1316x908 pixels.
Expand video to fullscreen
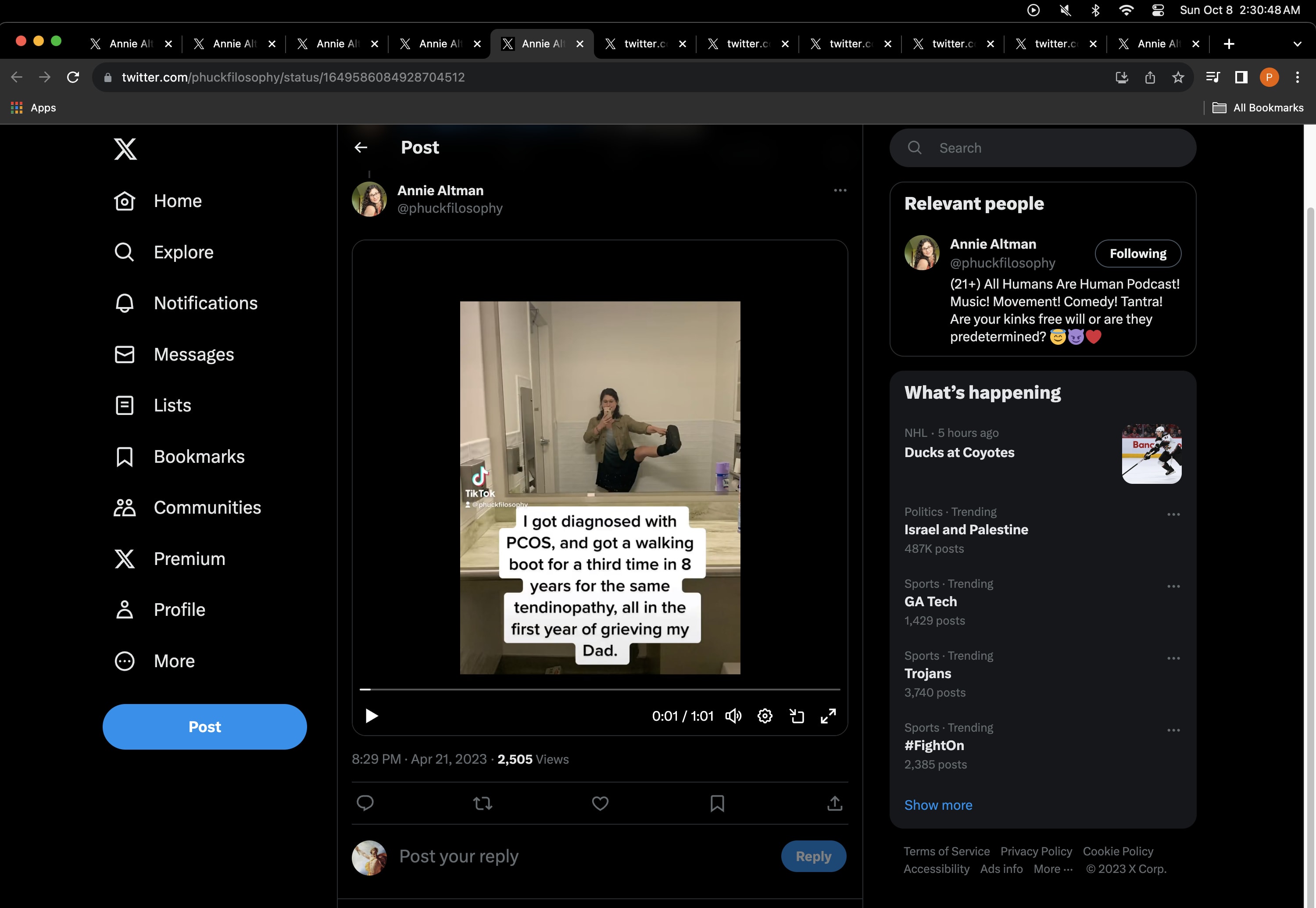coord(828,716)
